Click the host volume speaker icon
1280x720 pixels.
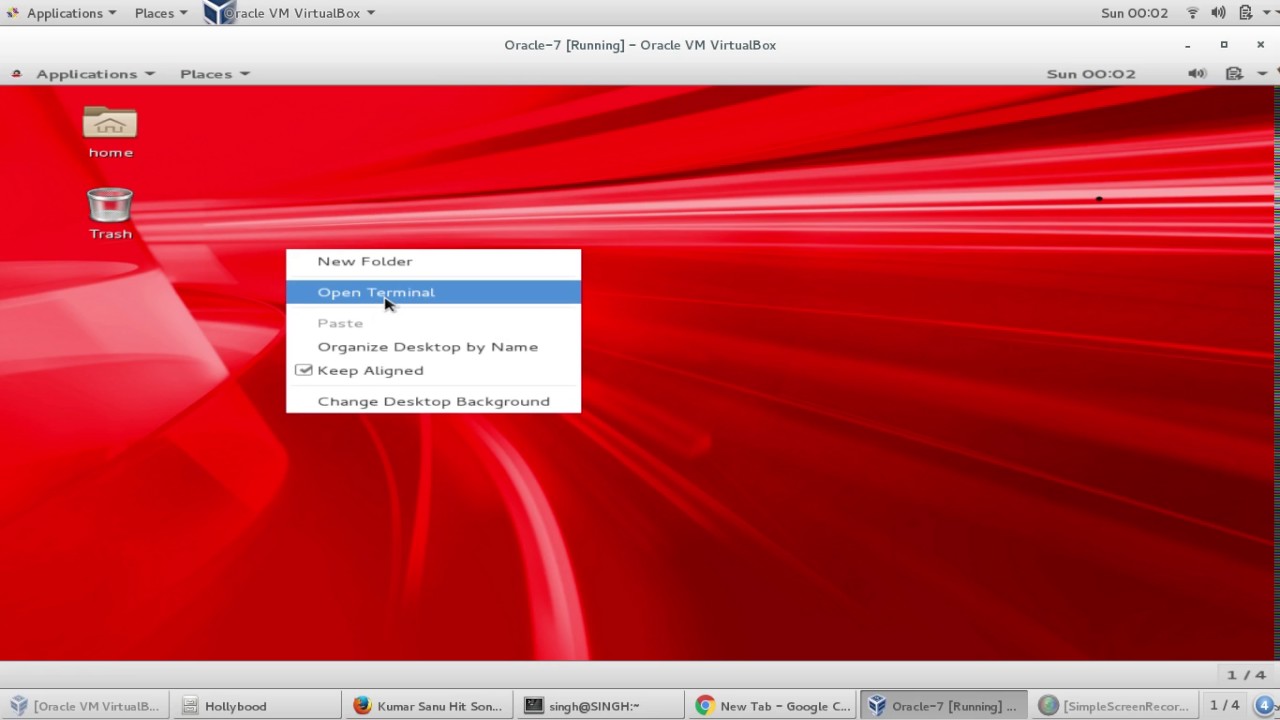(x=1218, y=13)
